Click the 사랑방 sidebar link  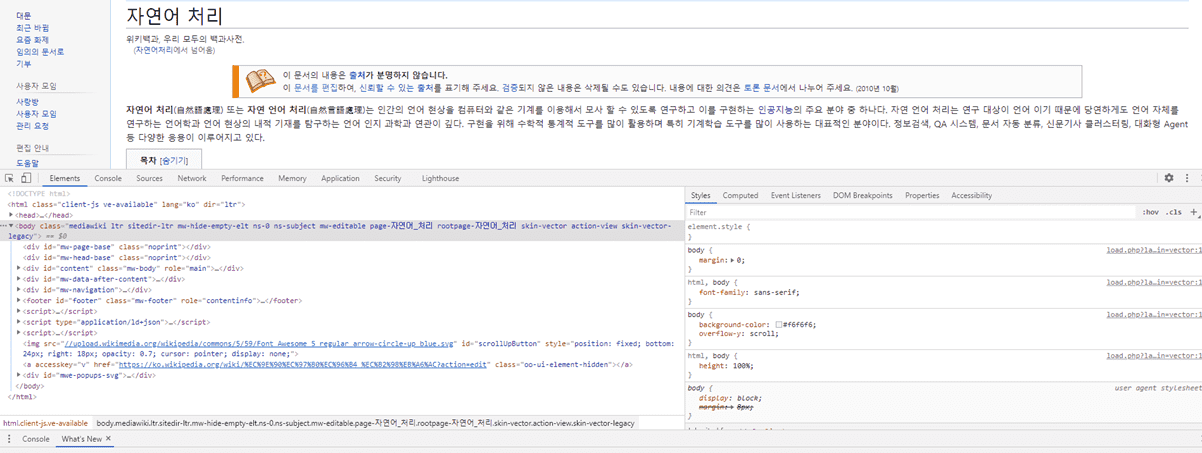27,102
